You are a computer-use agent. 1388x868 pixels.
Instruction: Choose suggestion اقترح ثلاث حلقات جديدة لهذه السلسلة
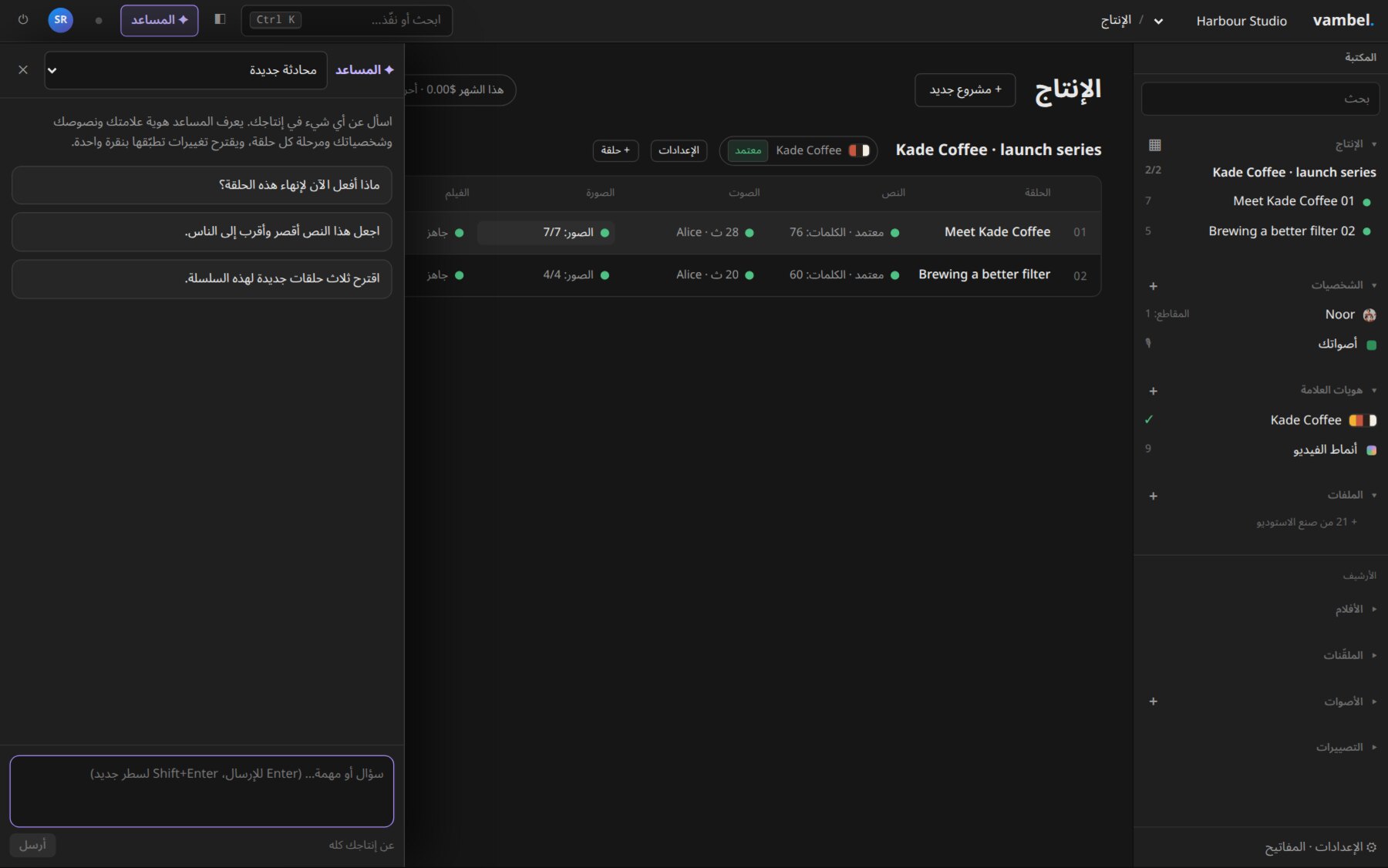click(202, 278)
